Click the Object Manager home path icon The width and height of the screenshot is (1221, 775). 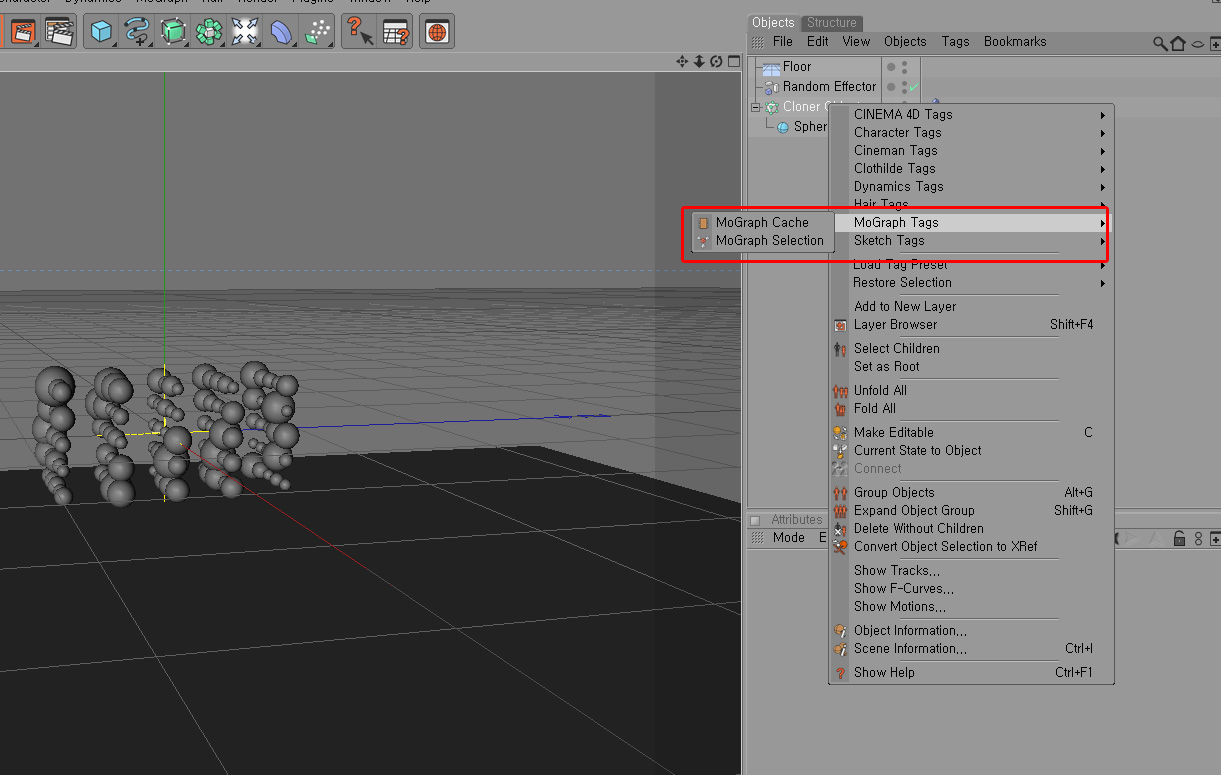click(x=1178, y=43)
